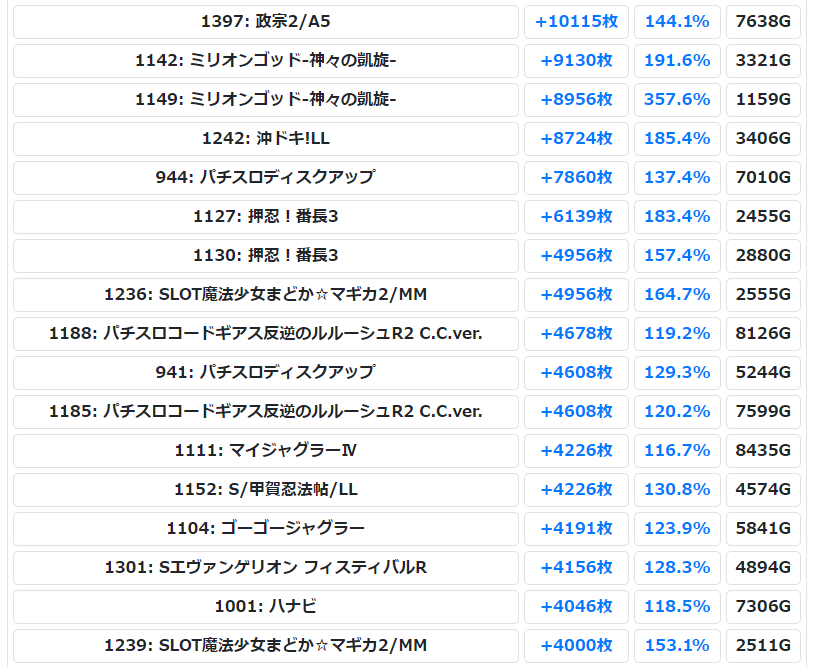The width and height of the screenshot is (814, 667).
Task: Select the 3406G cell
Action: pyautogui.click(x=763, y=139)
